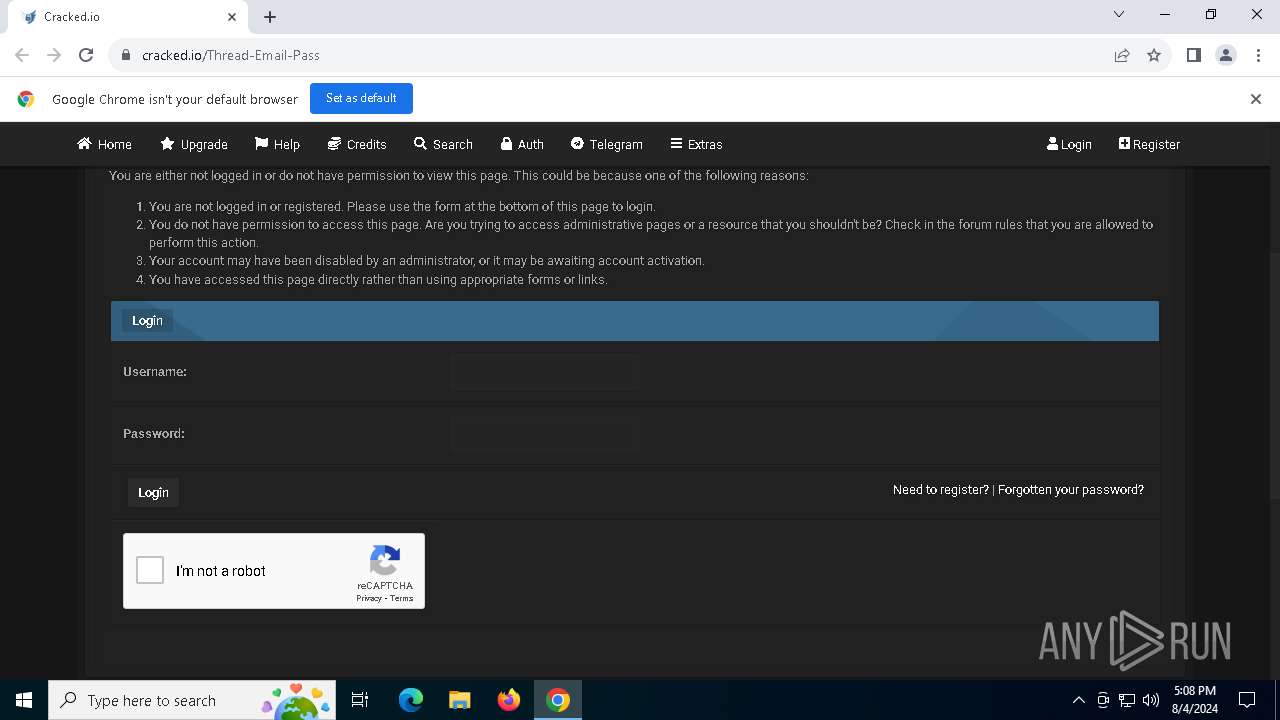Open the Search nav item

[443, 144]
